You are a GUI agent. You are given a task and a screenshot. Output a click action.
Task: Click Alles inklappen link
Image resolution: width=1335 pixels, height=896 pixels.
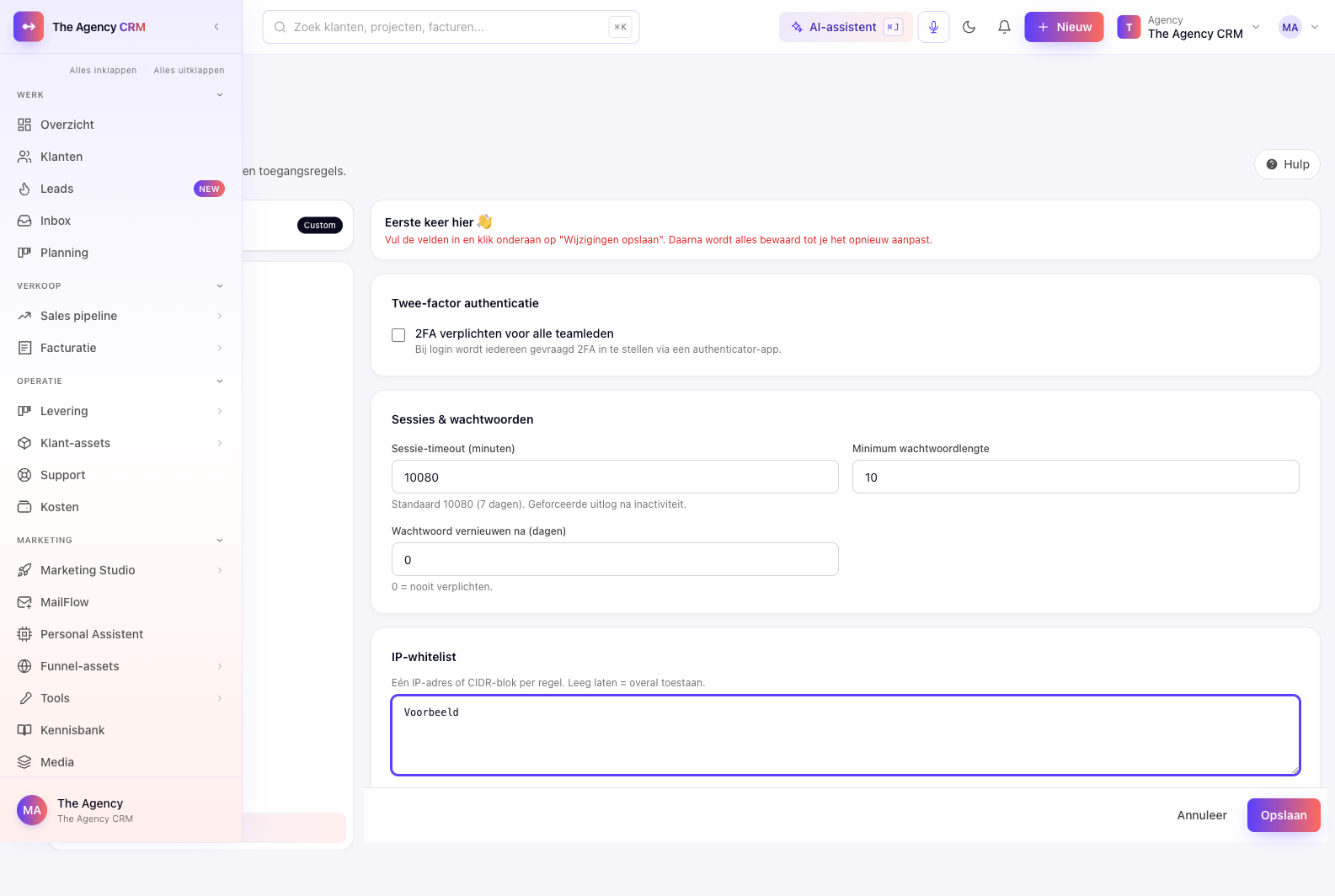click(x=103, y=71)
